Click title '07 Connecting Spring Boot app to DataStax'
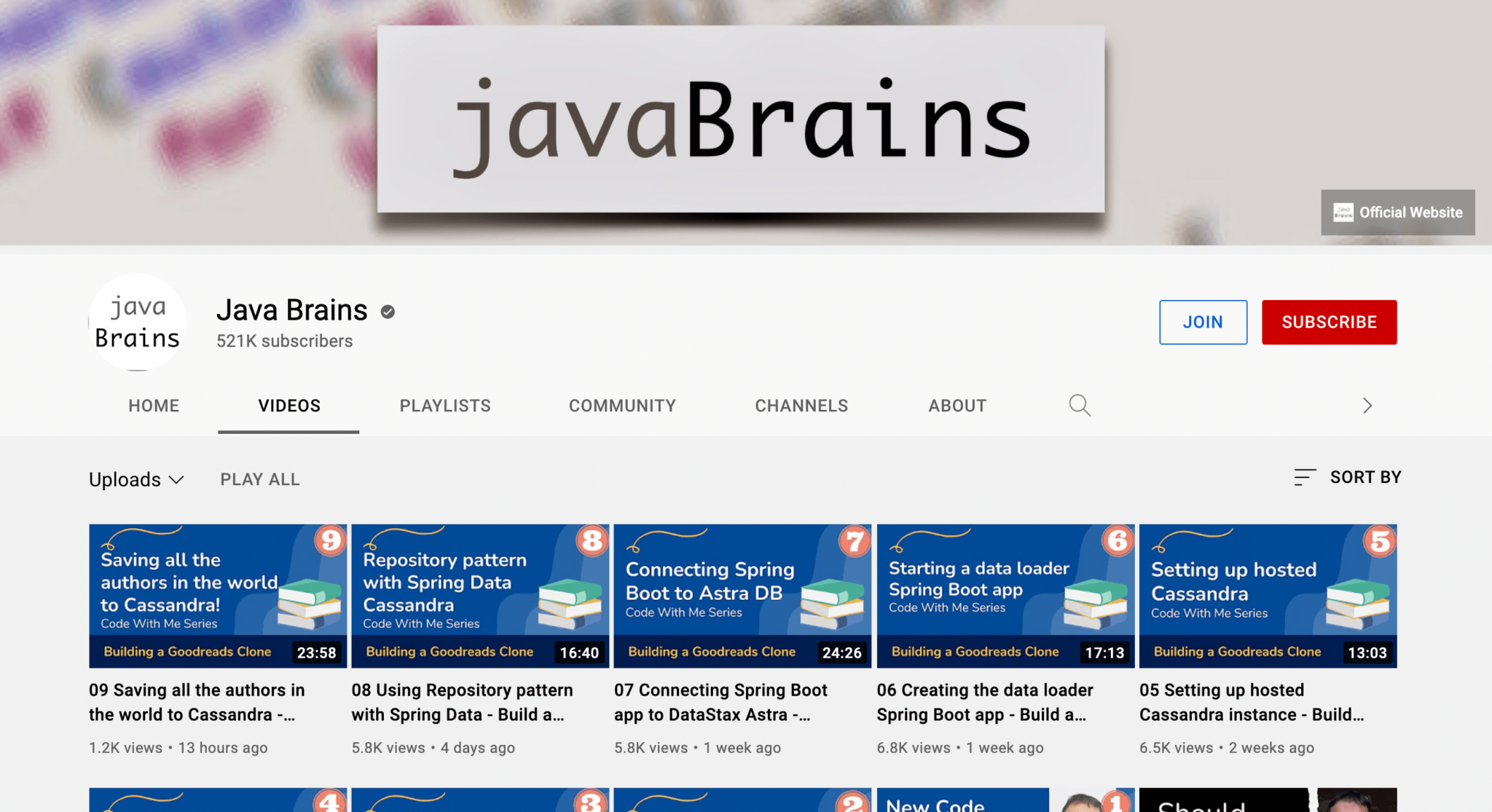Screen dimensions: 1492x812 pos(721,702)
